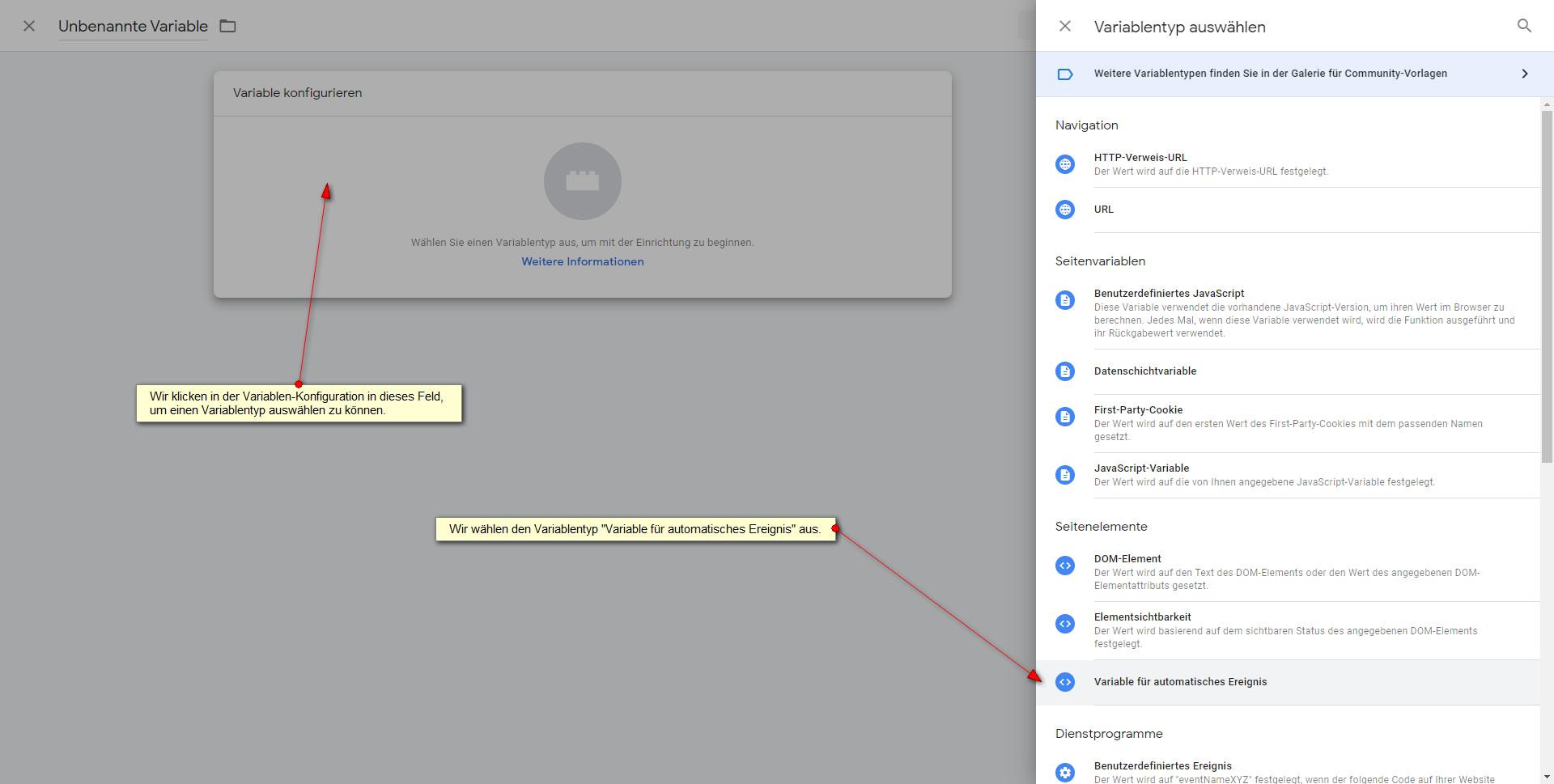Click the First-Party-Cookie icon
The height and width of the screenshot is (784, 1554).
1065,417
